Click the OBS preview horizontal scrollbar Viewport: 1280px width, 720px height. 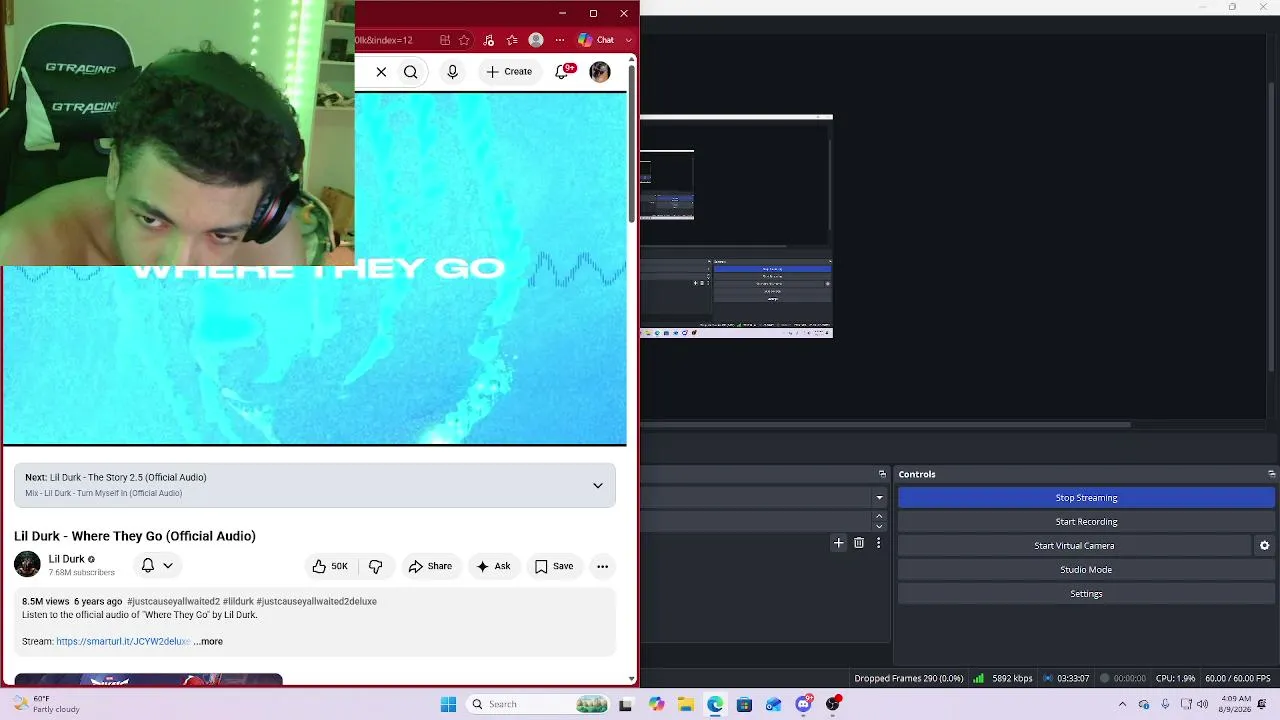pos(885,424)
